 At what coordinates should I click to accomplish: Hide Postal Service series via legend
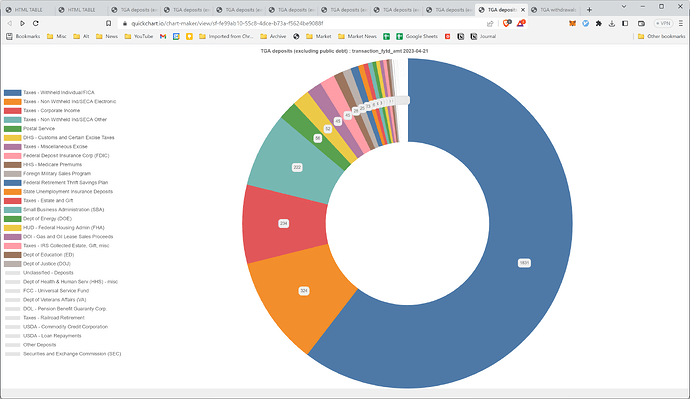[x=29, y=128]
